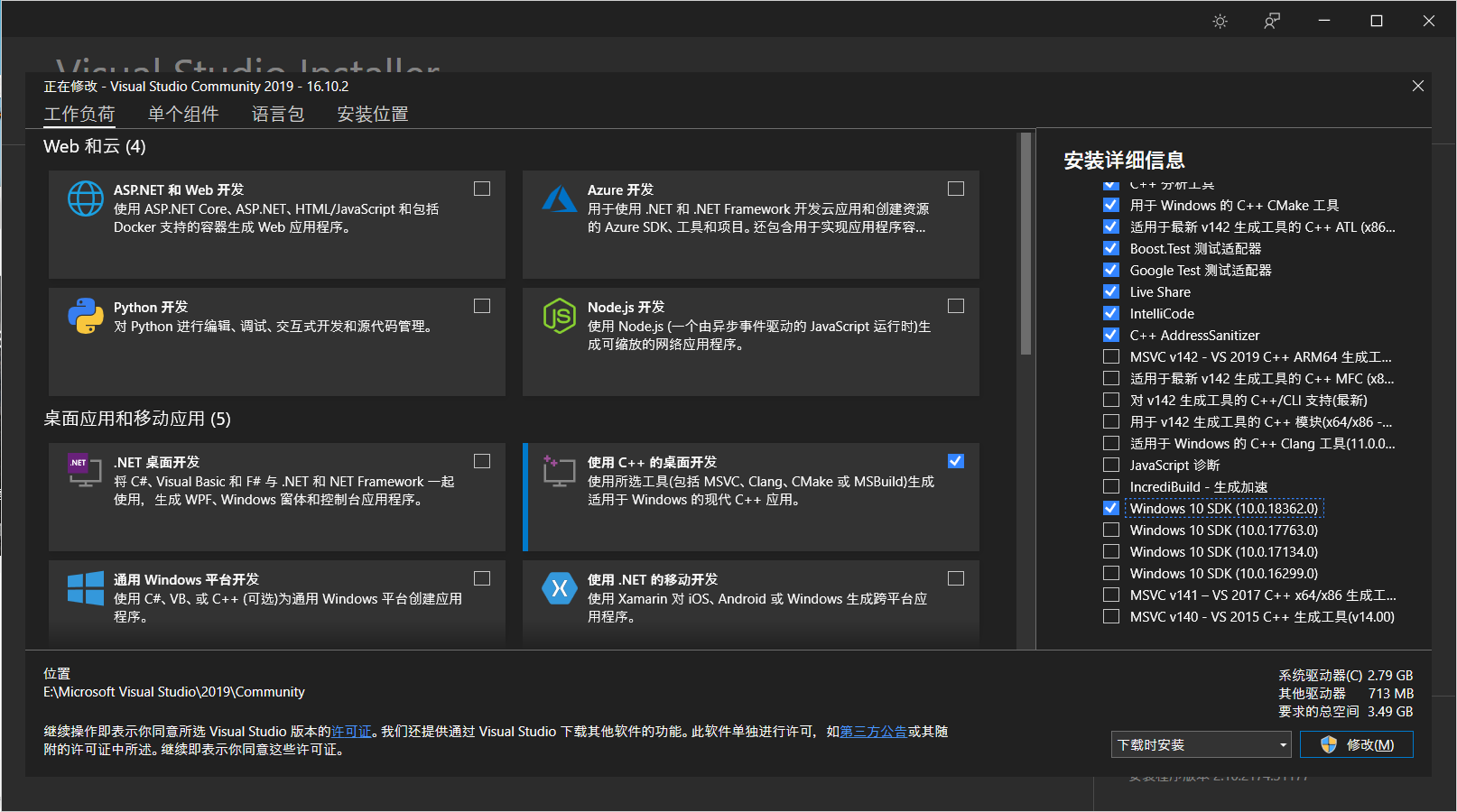
Task: Click the Node.js 开发 icon
Action: (560, 316)
